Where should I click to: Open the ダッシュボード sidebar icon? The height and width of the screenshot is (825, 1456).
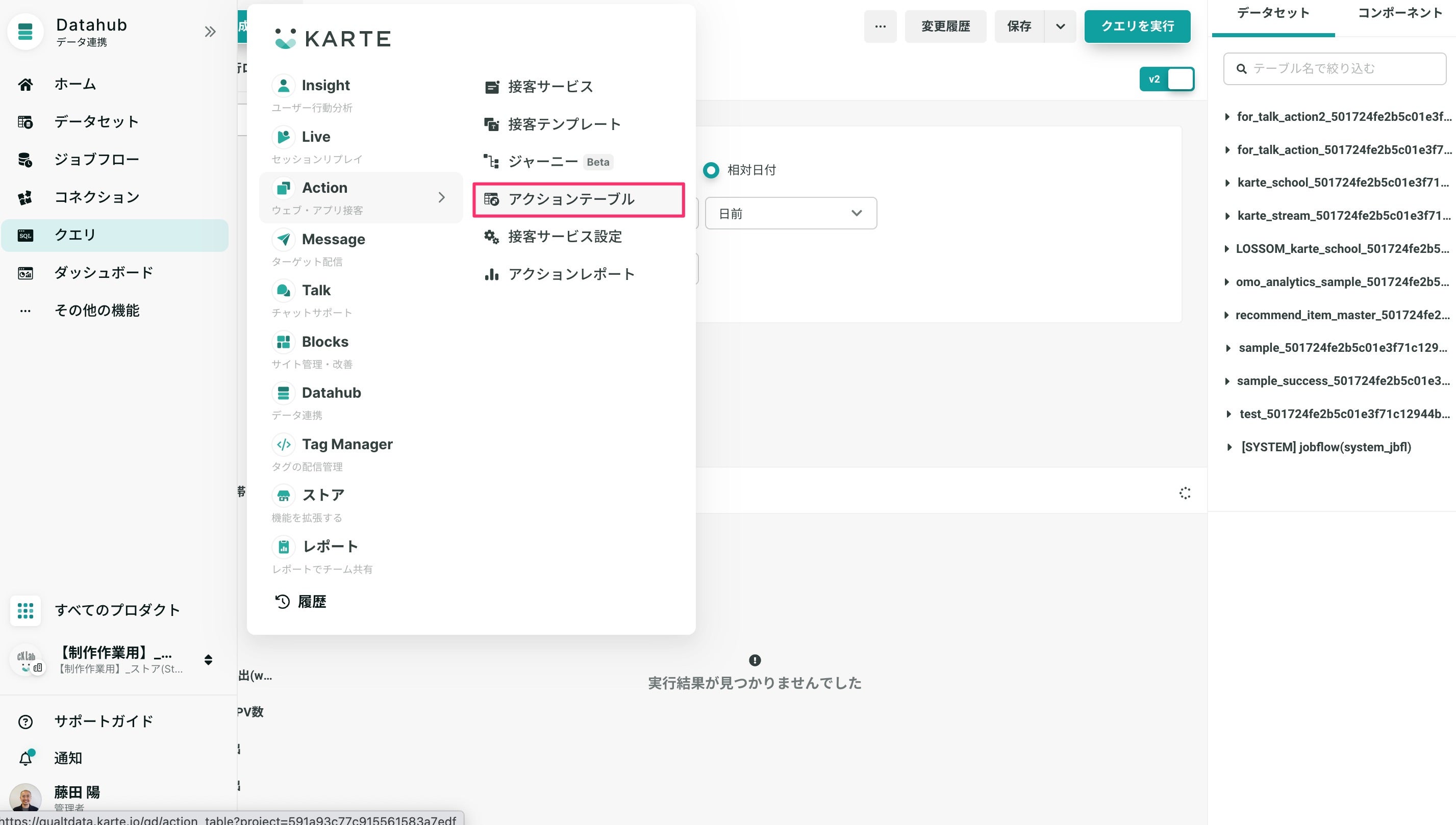click(25, 273)
